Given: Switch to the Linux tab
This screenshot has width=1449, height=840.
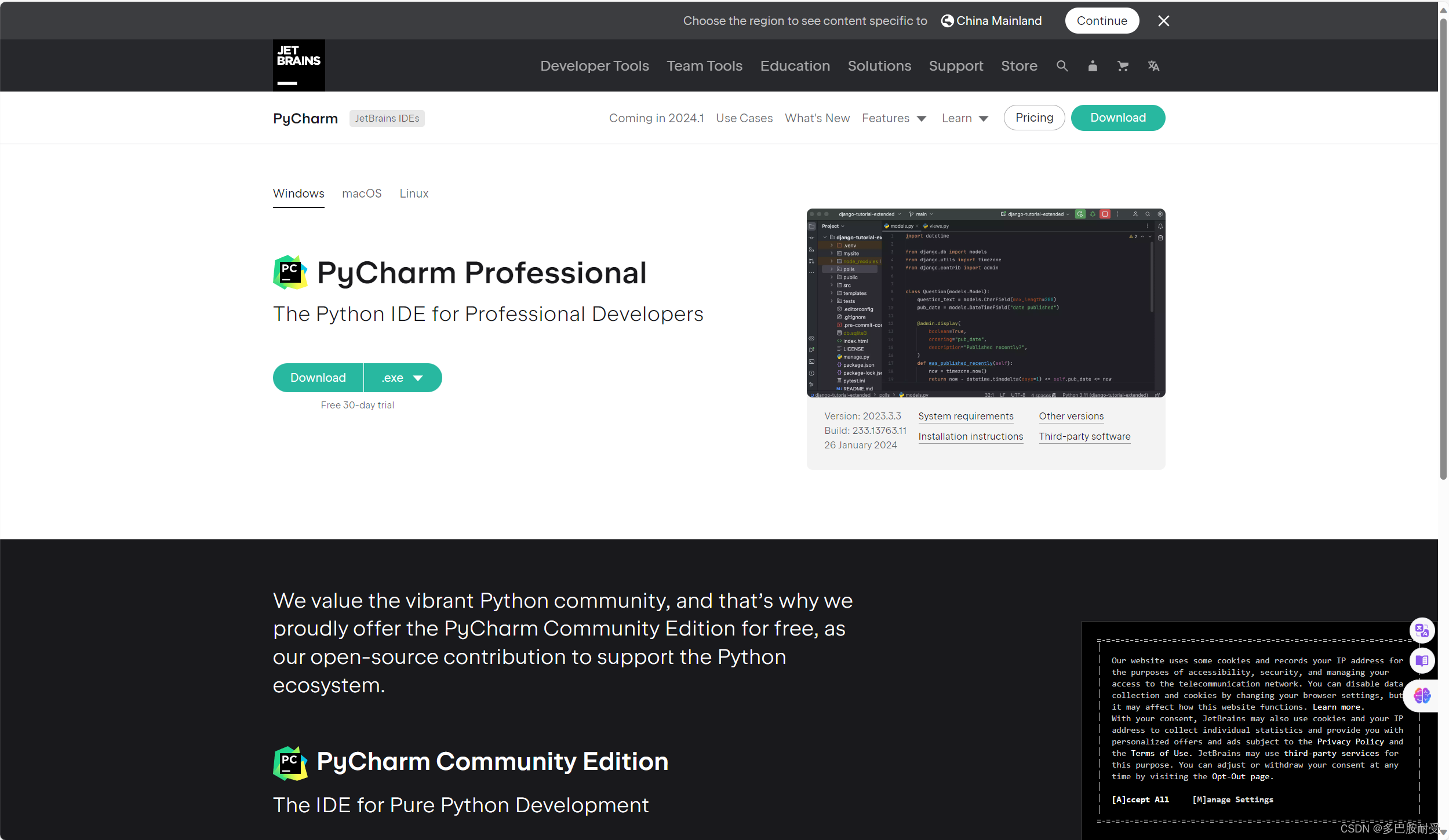Looking at the screenshot, I should [414, 193].
